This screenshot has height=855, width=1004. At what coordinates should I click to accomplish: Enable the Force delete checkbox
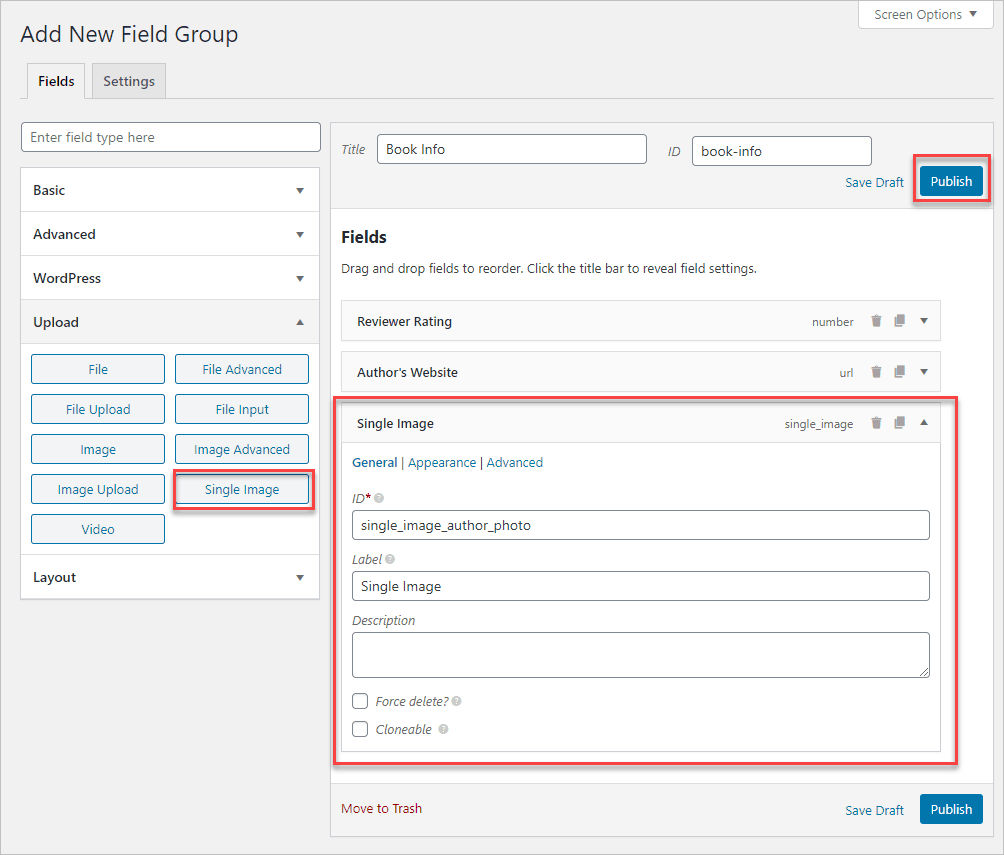(360, 701)
